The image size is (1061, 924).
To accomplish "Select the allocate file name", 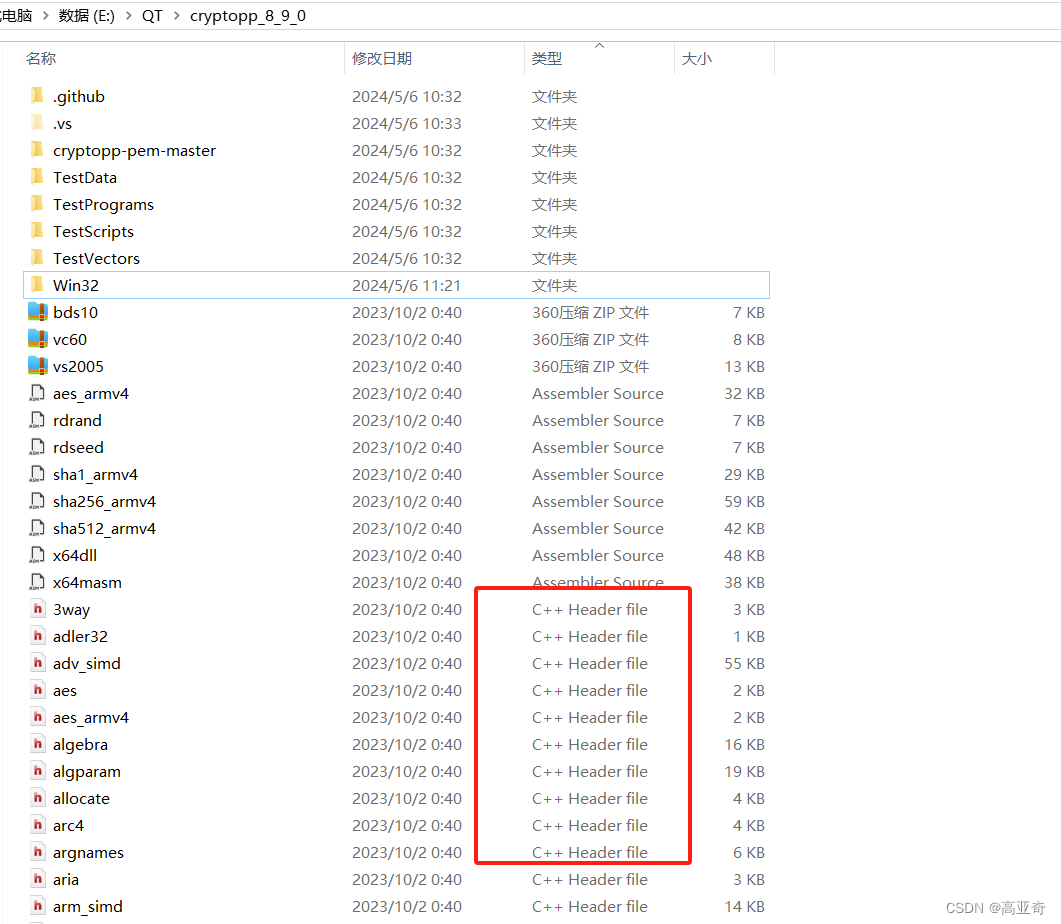I will tap(81, 799).
